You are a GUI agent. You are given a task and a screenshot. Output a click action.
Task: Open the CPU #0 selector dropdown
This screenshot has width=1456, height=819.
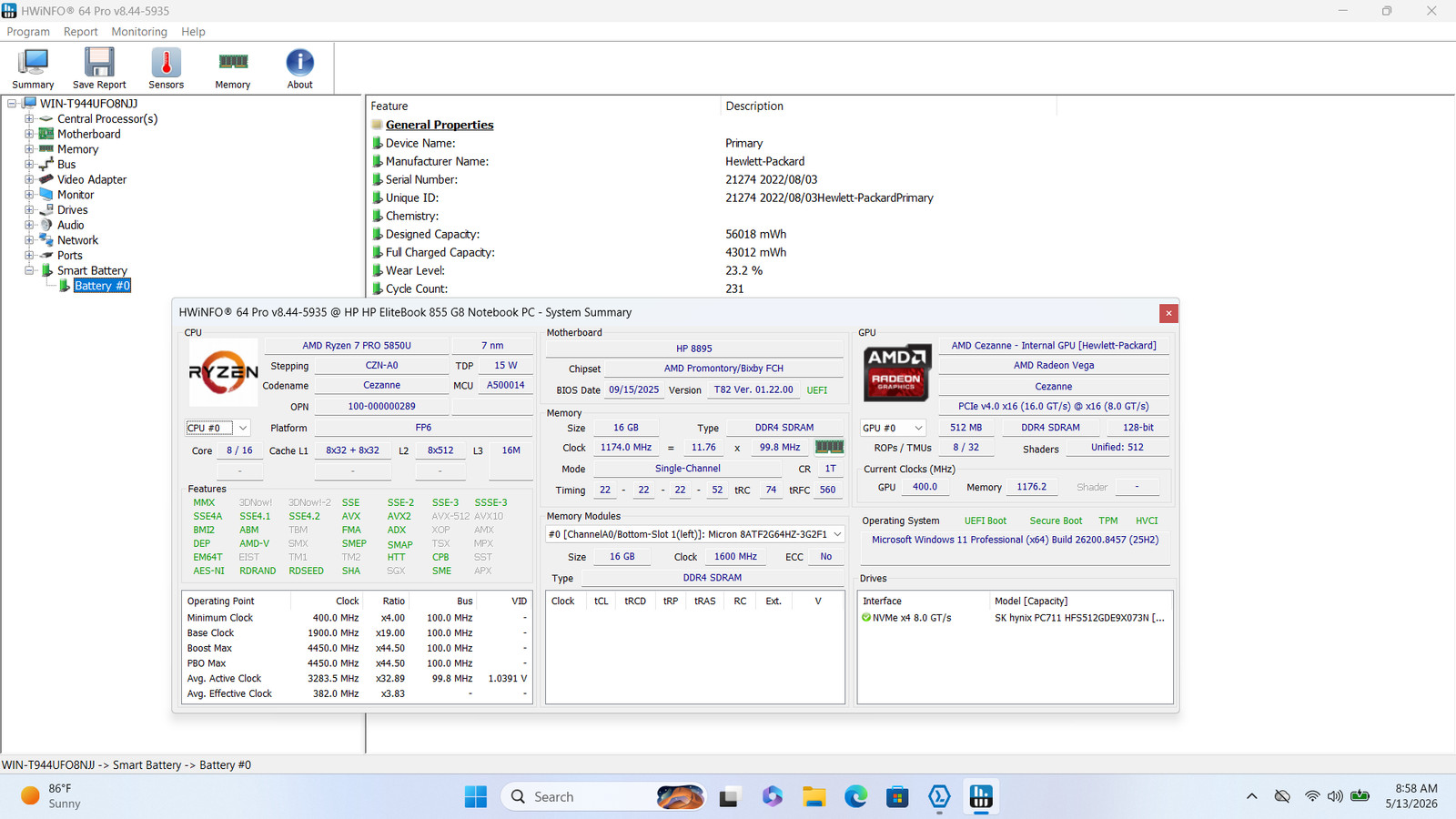(x=217, y=428)
